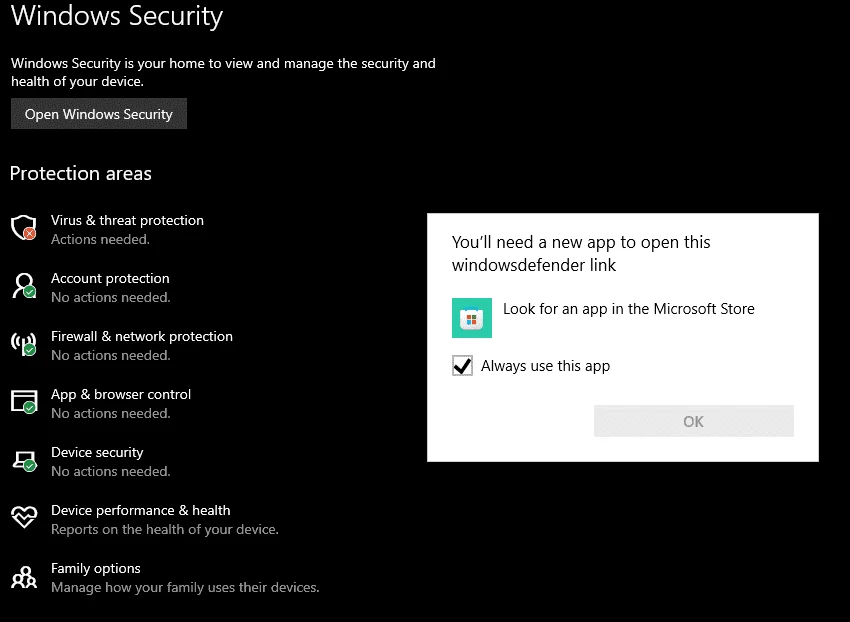Screen dimensions: 850x622
Task: Click Reports on the health of your device
Action: click(165, 529)
